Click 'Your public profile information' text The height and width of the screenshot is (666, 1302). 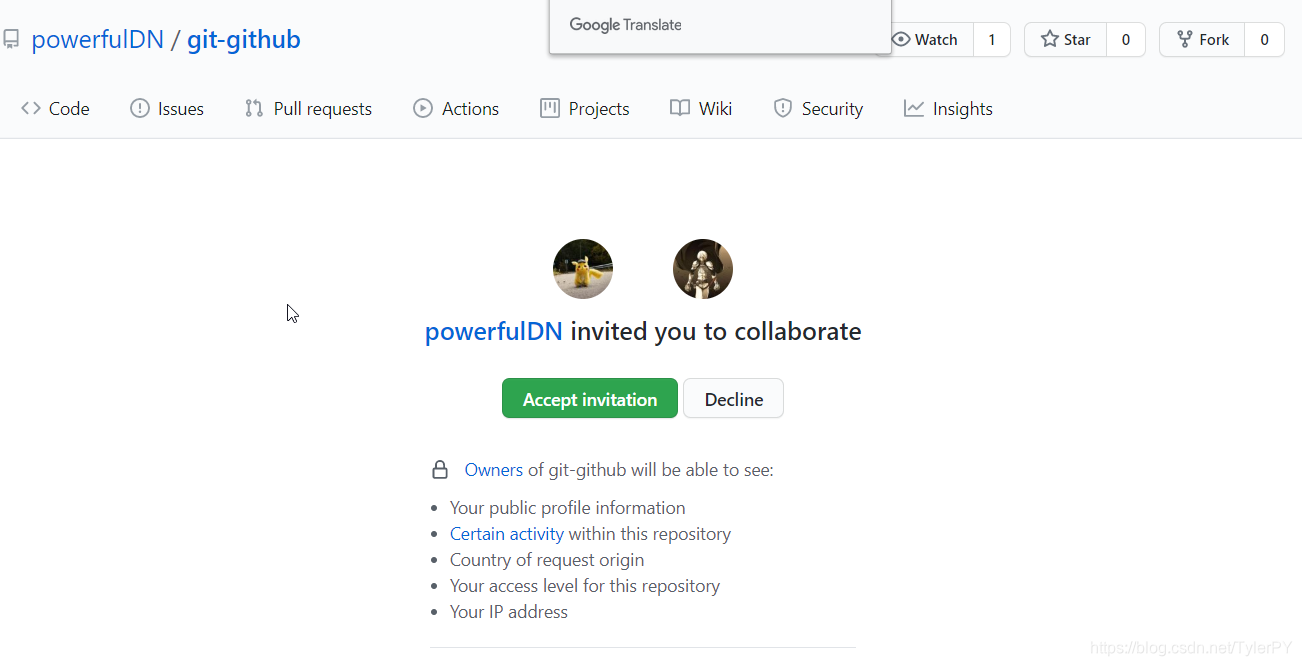coord(568,508)
